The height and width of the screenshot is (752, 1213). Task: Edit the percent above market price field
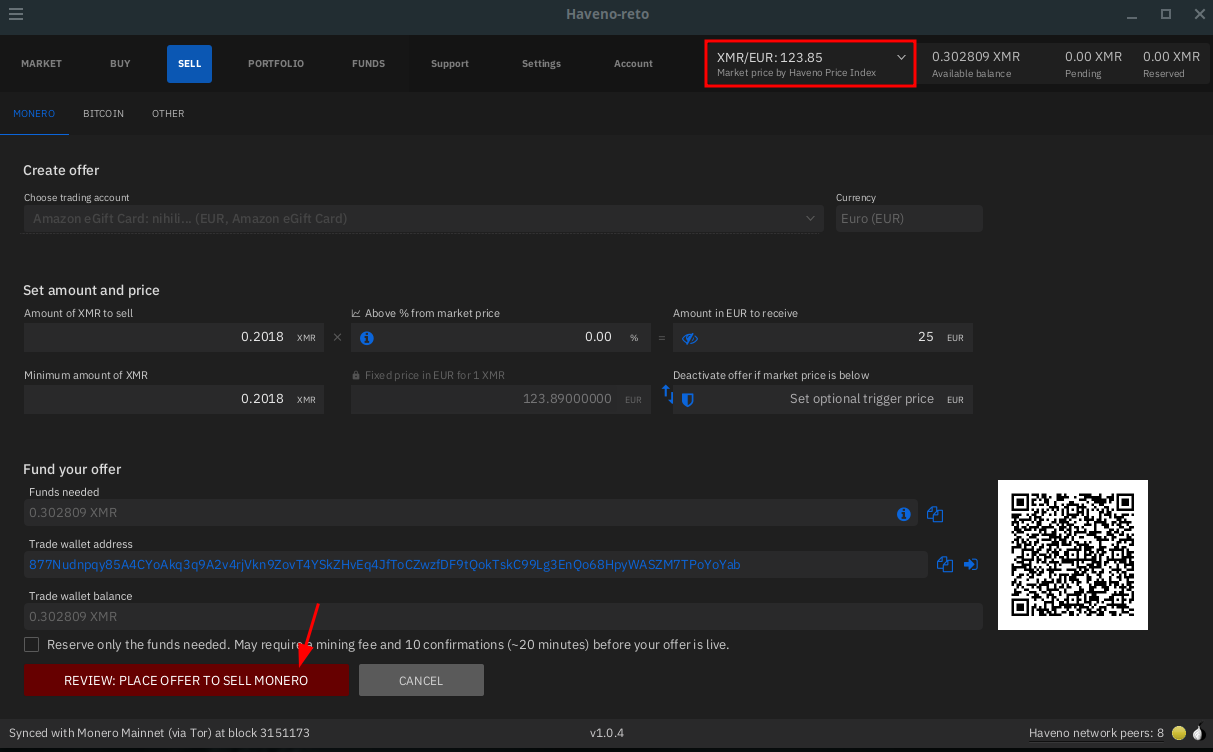(x=499, y=337)
